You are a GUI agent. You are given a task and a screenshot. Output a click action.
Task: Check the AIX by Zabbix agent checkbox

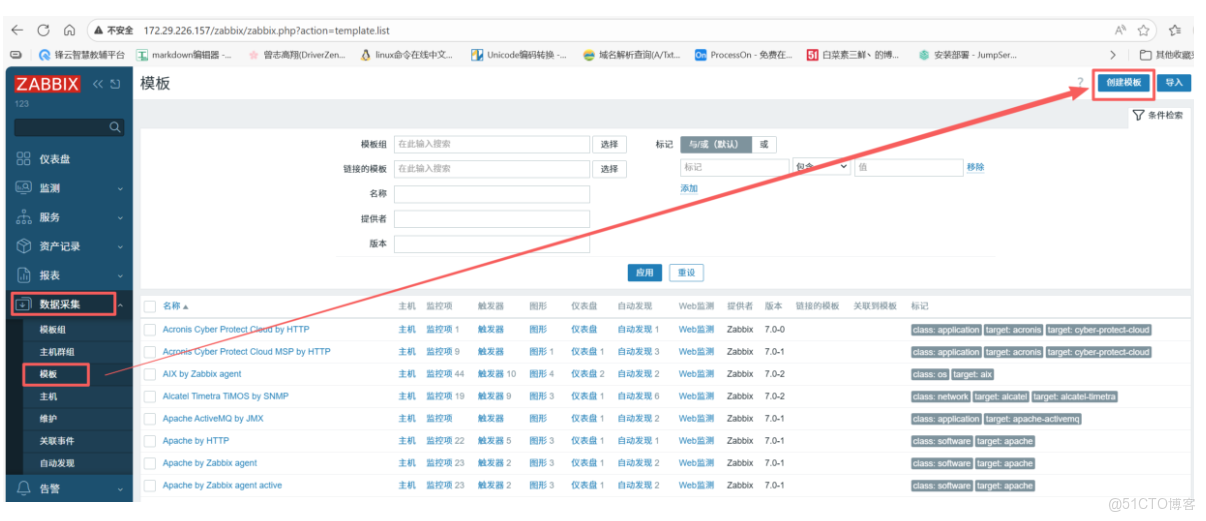pos(150,374)
